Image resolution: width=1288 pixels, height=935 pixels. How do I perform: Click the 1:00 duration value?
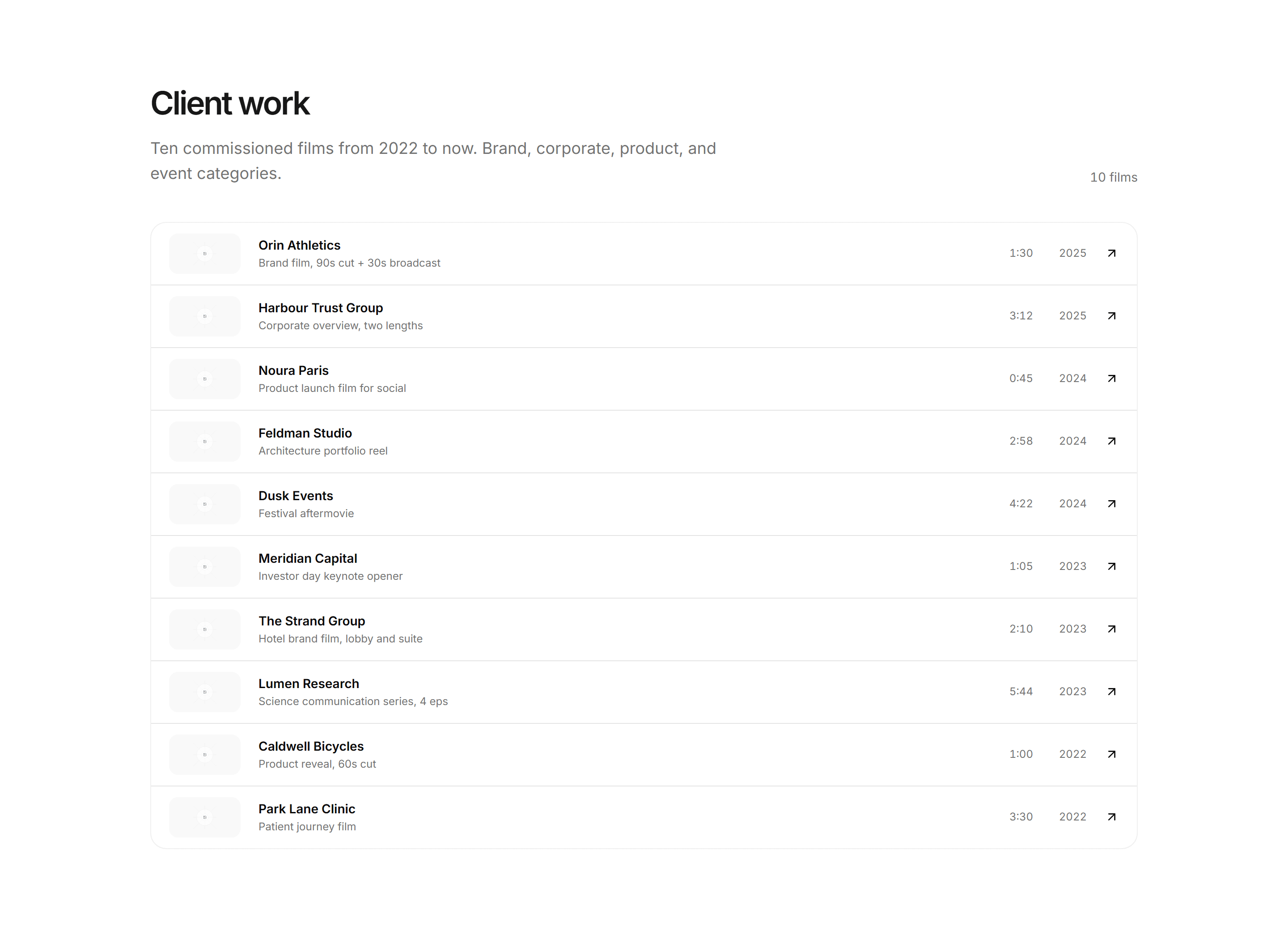pyautogui.click(x=1021, y=754)
